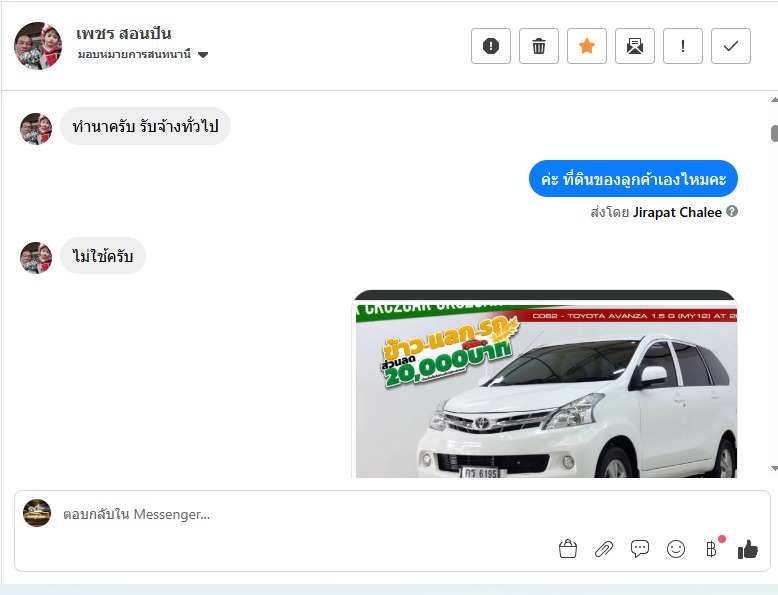Open the Toyota Avanza car image
Image resolution: width=778 pixels, height=595 pixels.
click(546, 385)
